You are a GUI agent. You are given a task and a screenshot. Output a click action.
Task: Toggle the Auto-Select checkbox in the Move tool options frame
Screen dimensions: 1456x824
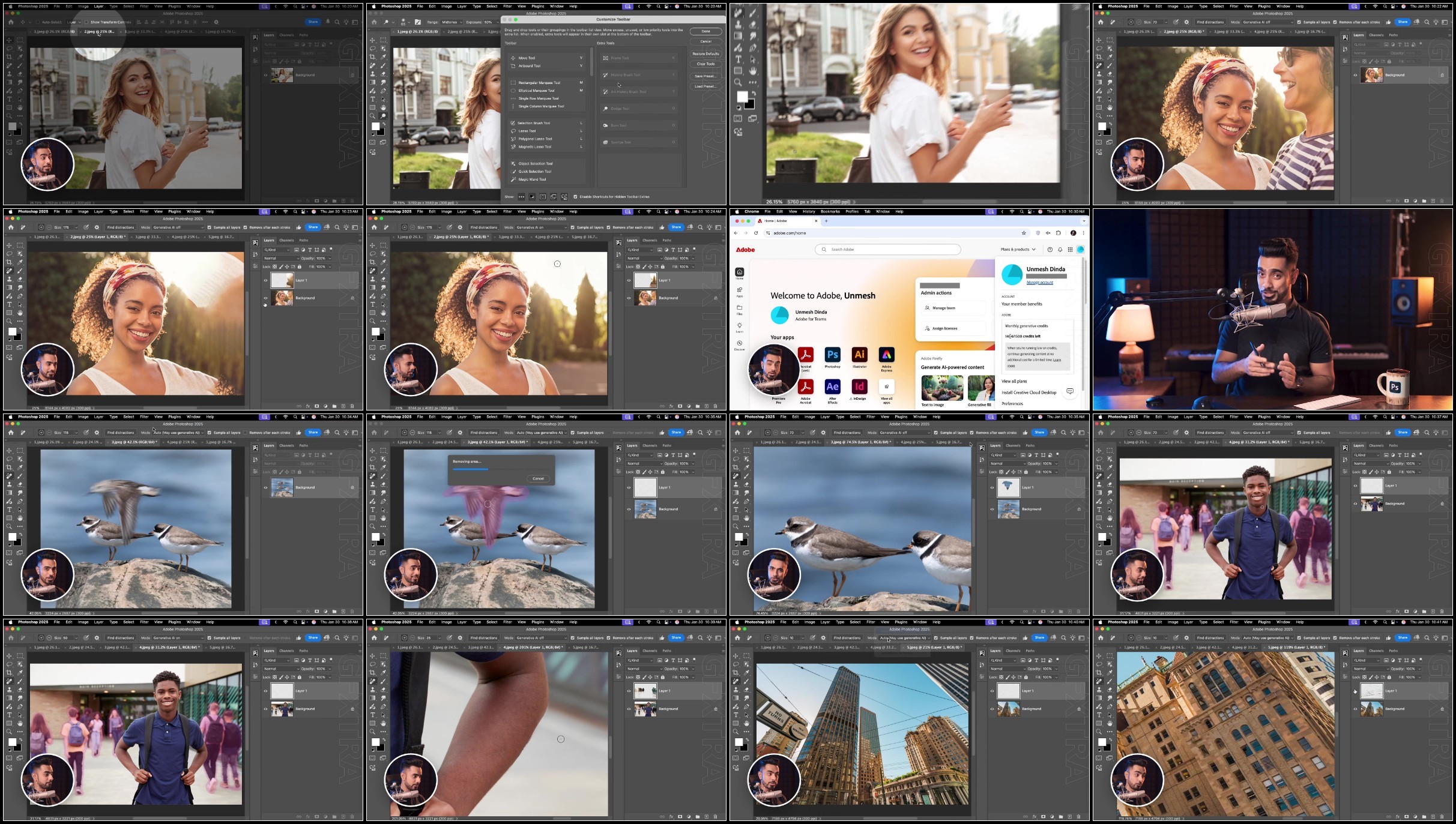click(x=38, y=22)
